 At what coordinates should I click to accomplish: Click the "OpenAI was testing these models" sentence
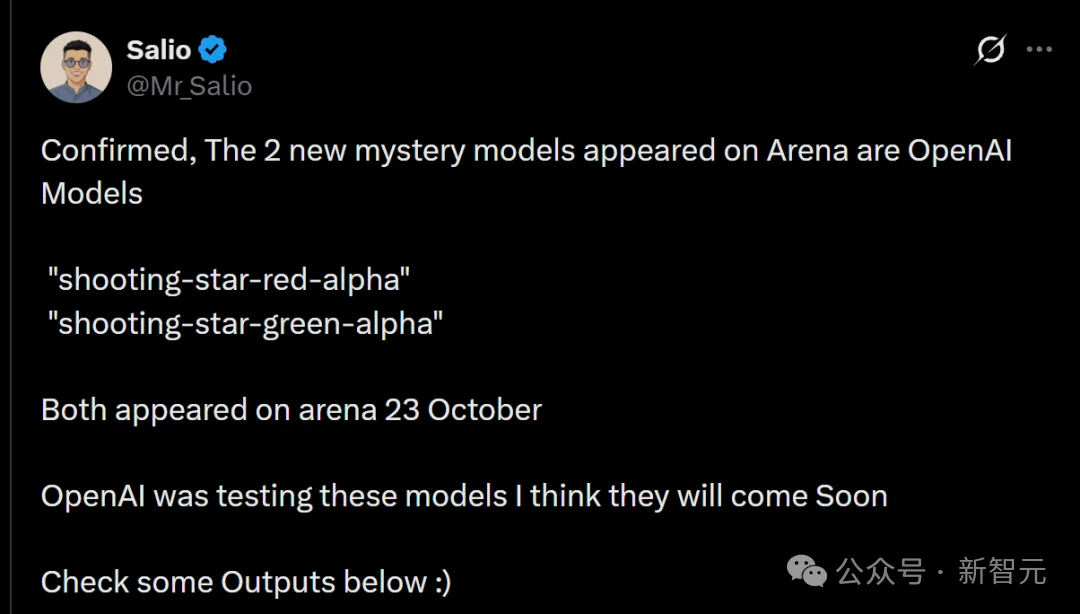464,496
